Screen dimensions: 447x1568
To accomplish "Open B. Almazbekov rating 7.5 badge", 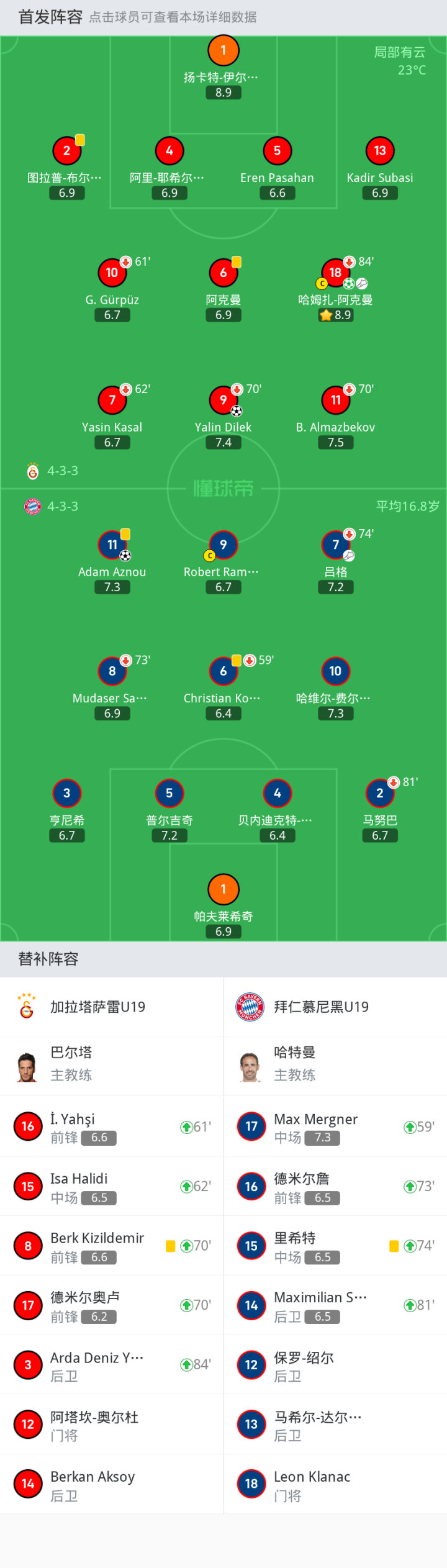I will click(x=335, y=442).
